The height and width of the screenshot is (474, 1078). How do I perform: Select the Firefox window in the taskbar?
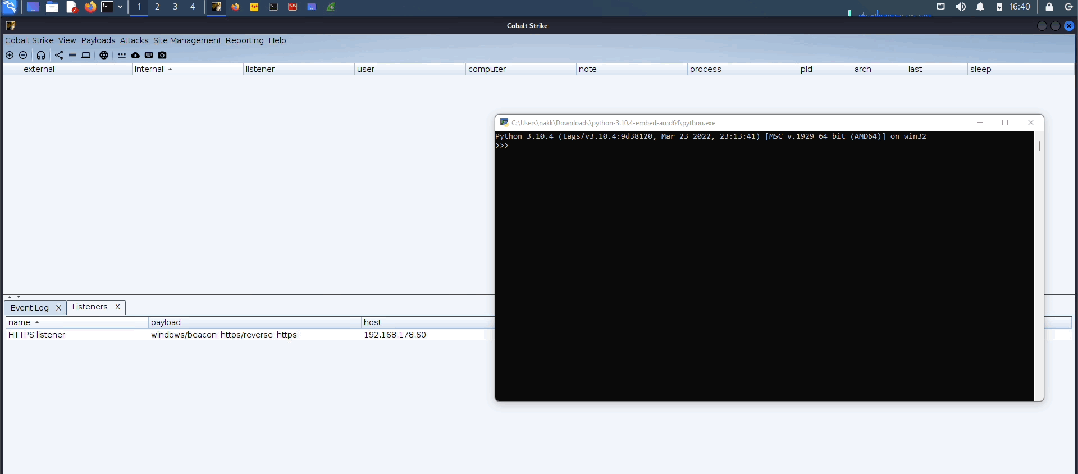(x=235, y=7)
